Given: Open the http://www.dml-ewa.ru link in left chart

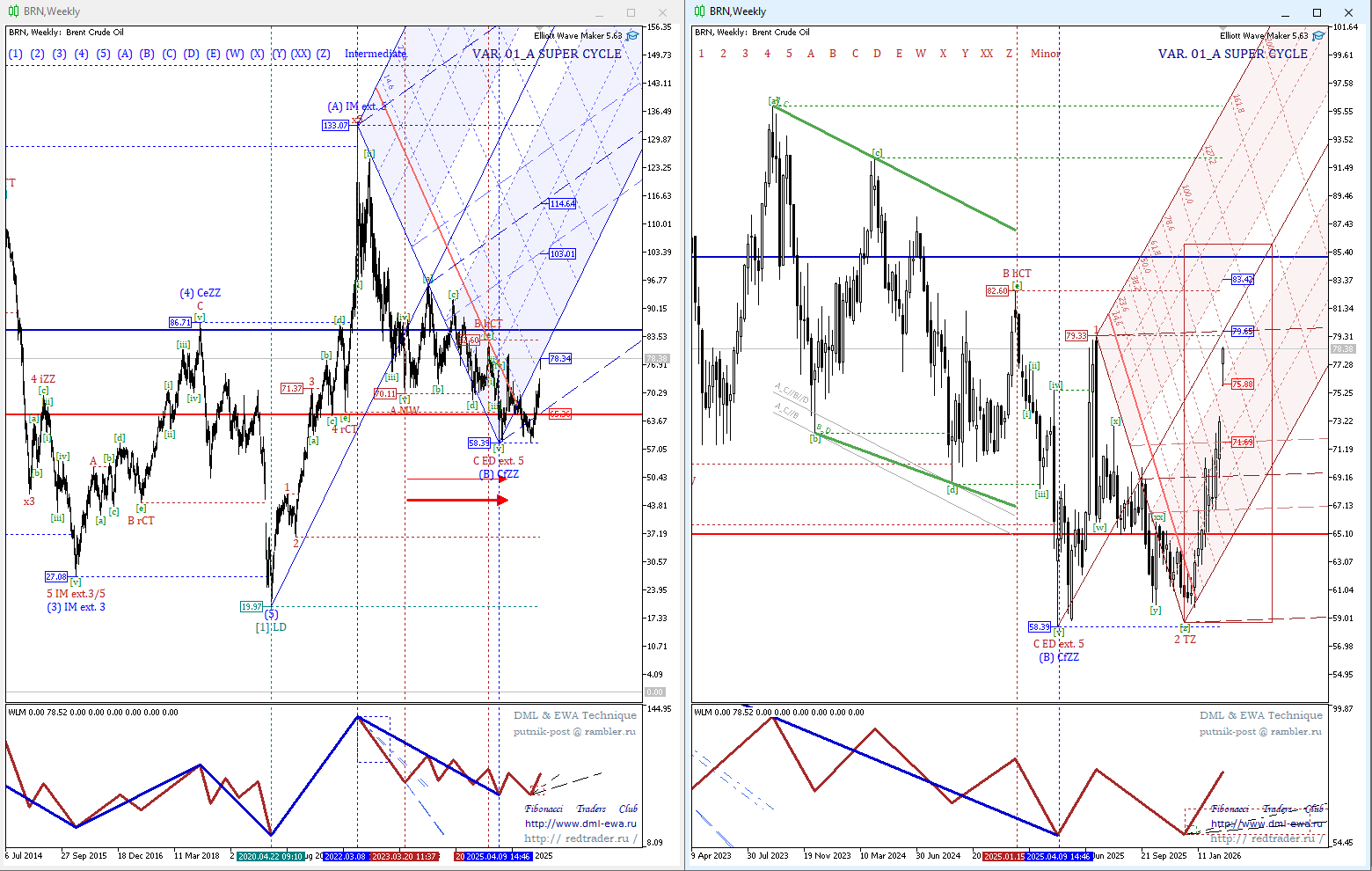Looking at the screenshot, I should (x=580, y=823).
